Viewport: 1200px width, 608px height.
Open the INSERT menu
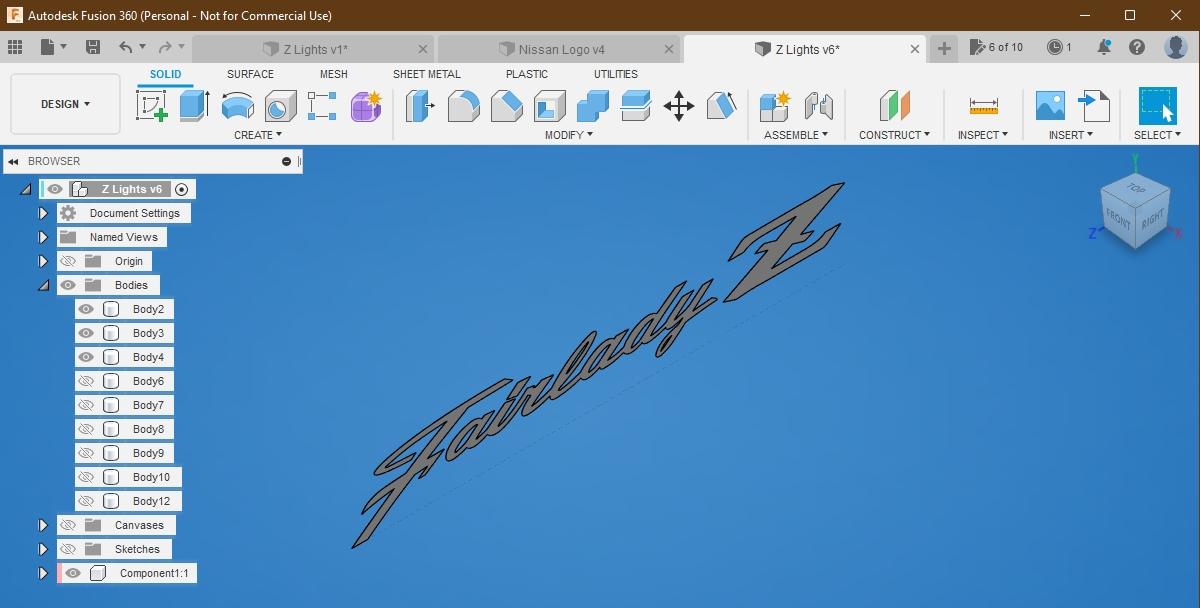tap(1070, 135)
